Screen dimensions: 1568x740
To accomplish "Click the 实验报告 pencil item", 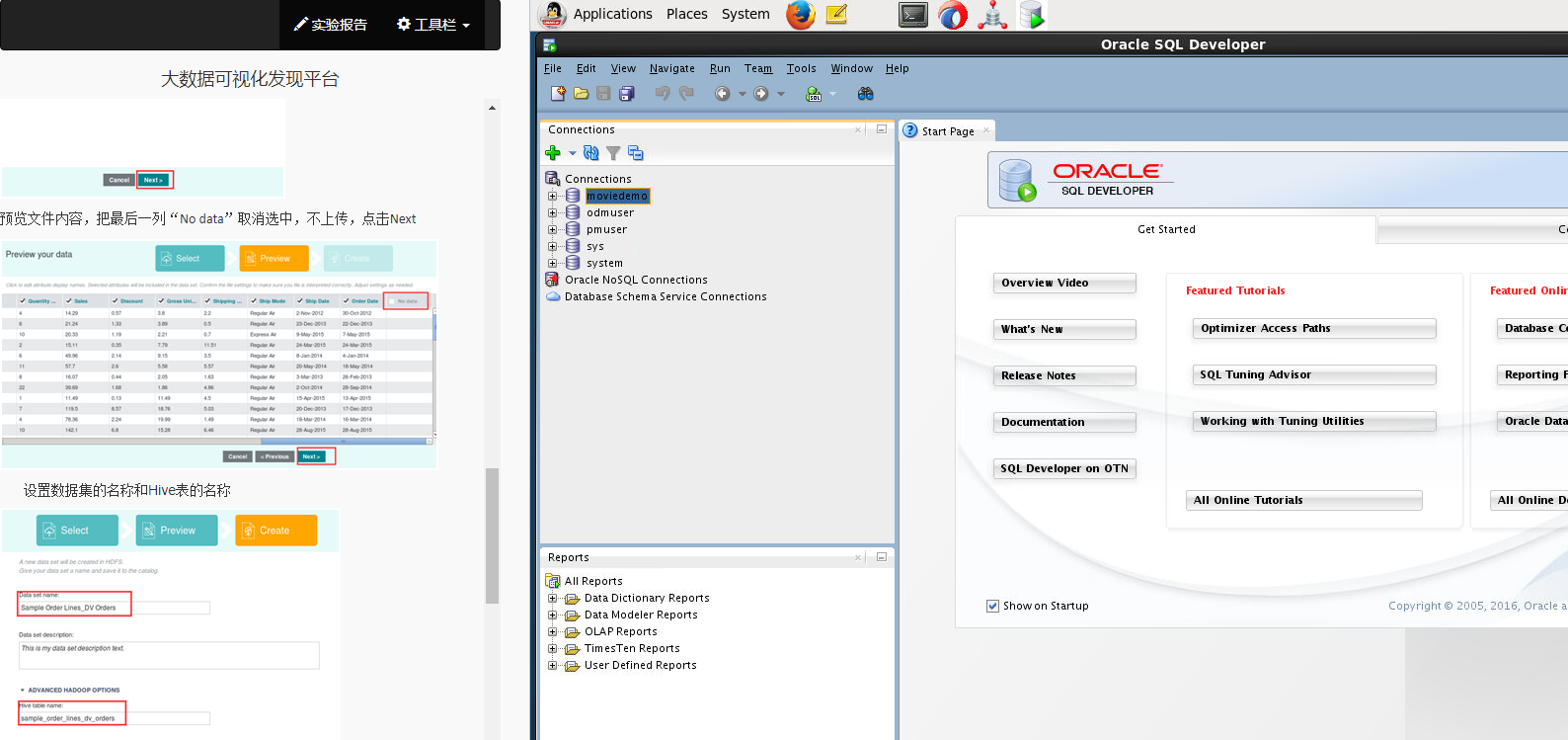I will tap(331, 24).
